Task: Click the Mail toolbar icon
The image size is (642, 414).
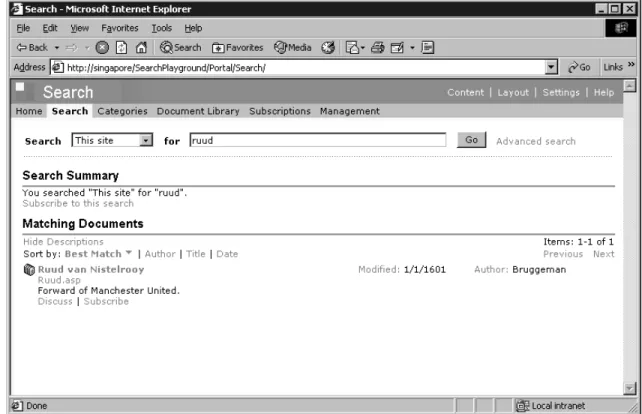Action: point(353,48)
